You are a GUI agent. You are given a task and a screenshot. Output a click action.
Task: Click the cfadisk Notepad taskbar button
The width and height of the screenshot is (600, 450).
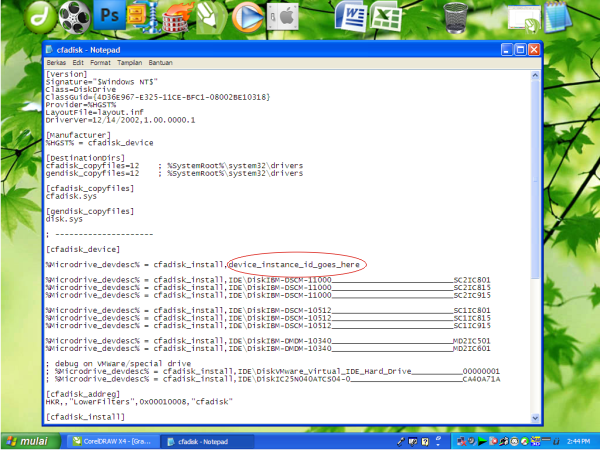(200, 441)
